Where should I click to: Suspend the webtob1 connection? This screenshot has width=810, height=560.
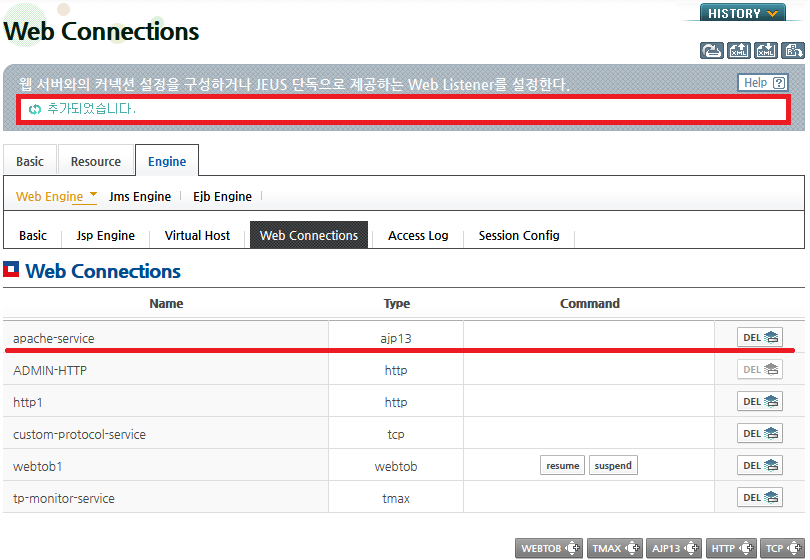click(613, 465)
